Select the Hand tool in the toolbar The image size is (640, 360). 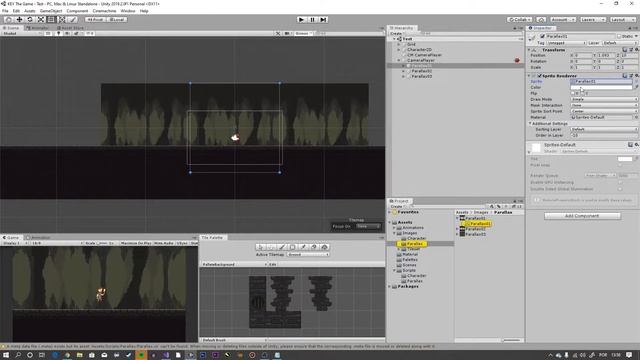pos(9,19)
